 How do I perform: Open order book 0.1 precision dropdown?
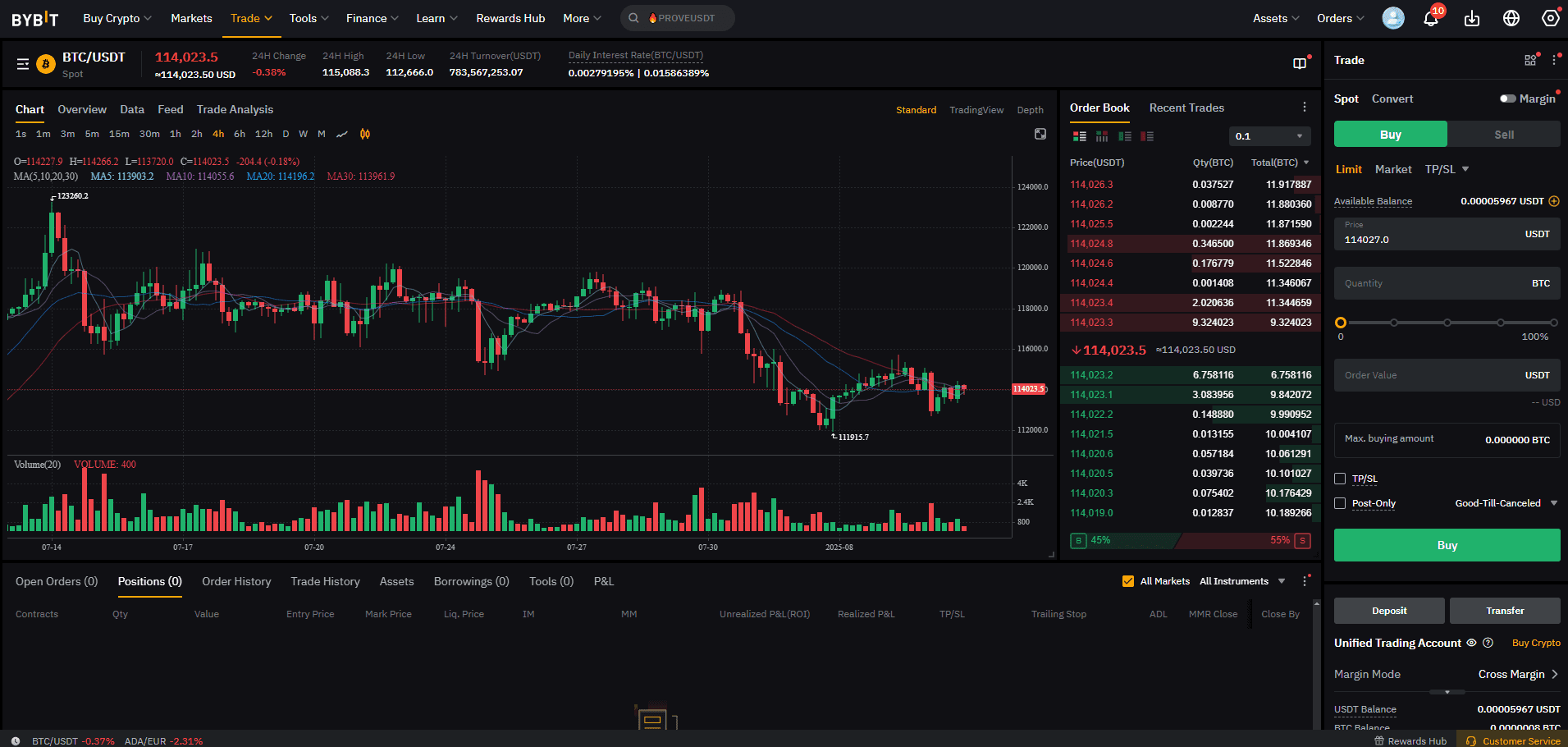tap(1269, 136)
